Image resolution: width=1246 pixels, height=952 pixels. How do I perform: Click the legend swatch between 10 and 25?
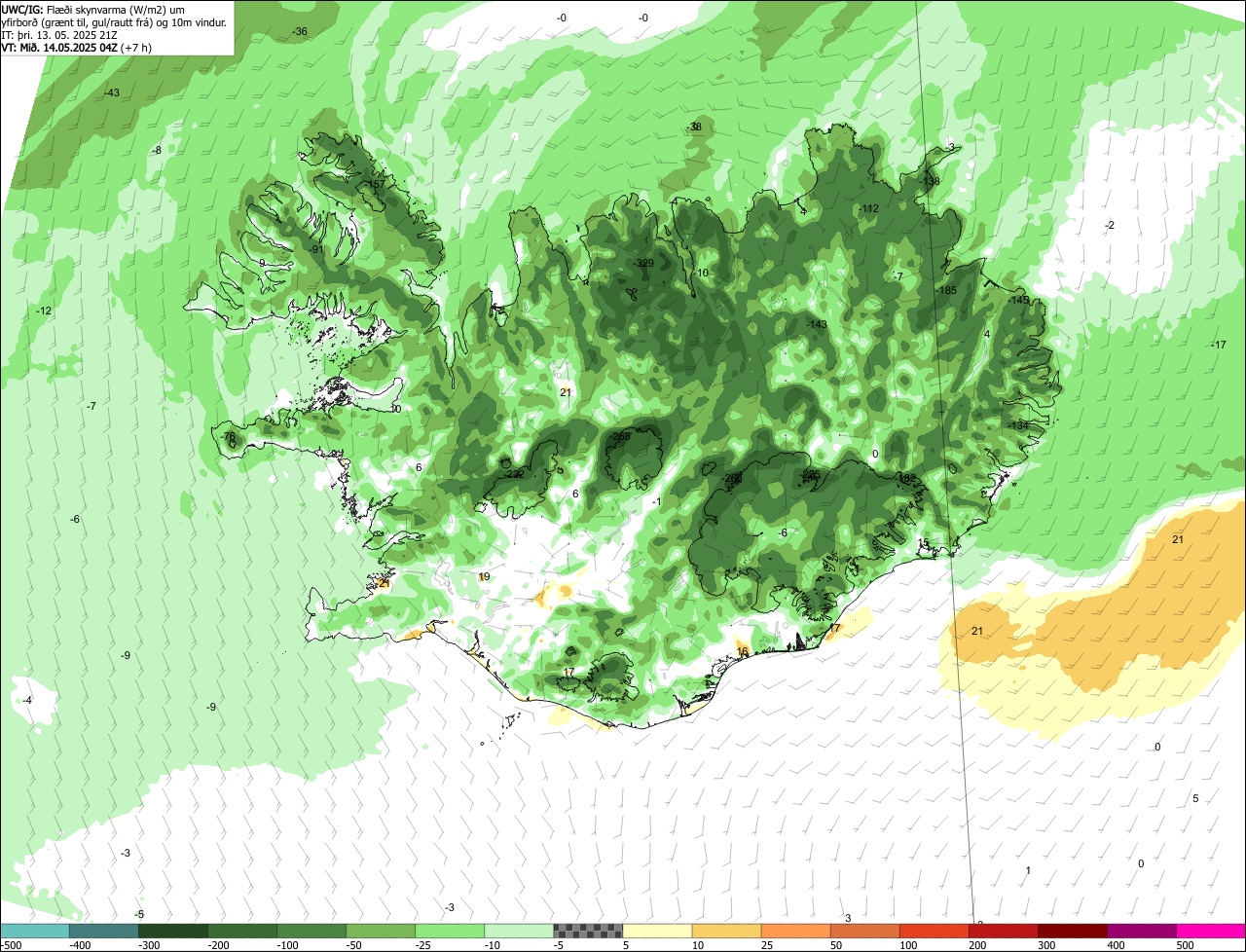click(x=726, y=931)
